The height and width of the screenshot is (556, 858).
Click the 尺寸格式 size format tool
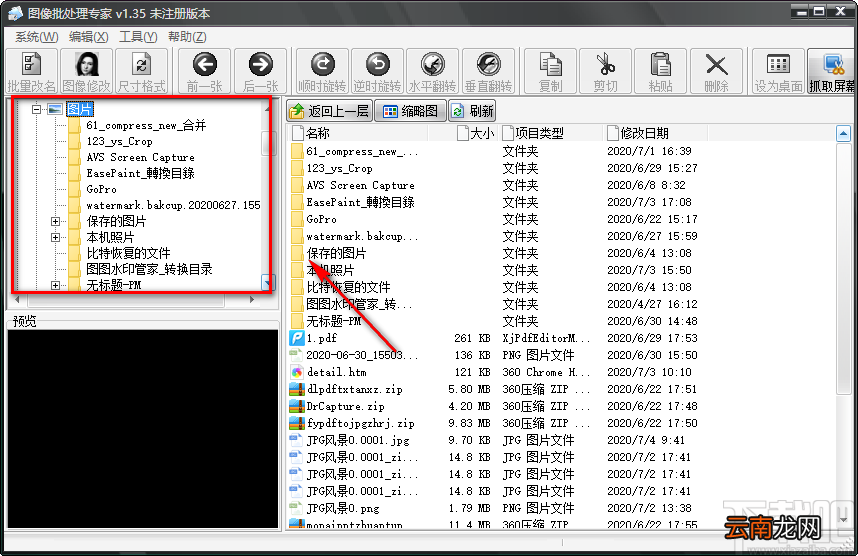[x=142, y=71]
